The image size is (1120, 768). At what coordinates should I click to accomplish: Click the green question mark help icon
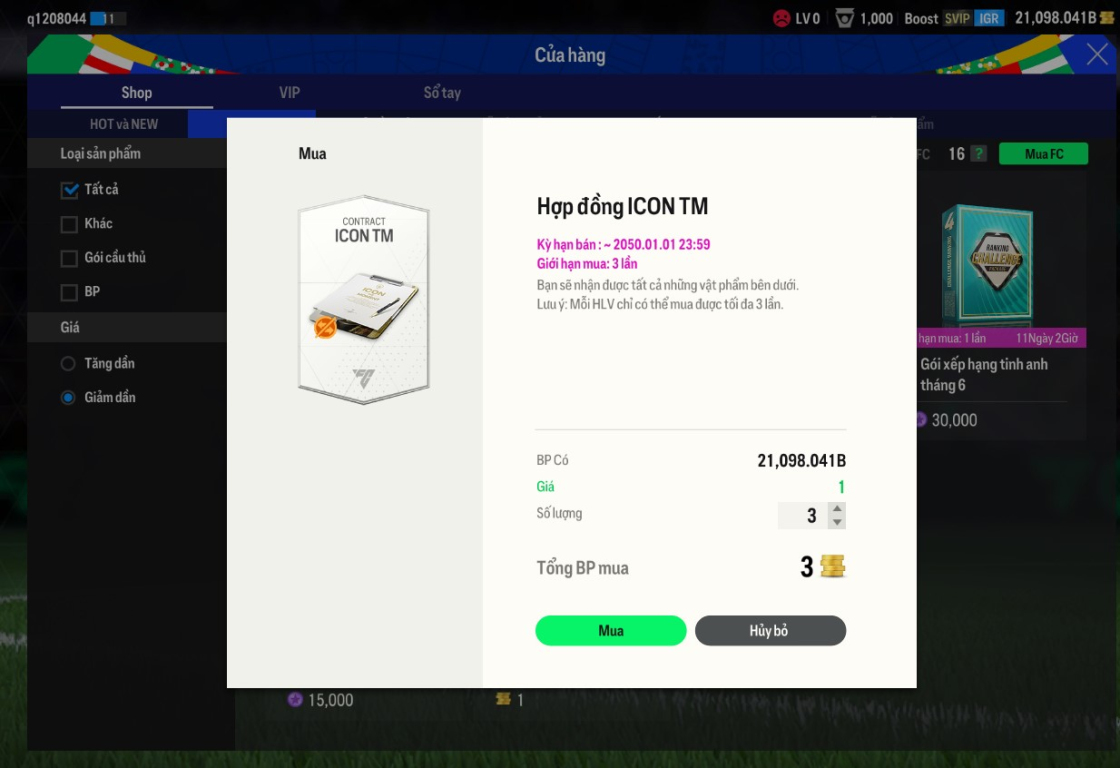[979, 154]
